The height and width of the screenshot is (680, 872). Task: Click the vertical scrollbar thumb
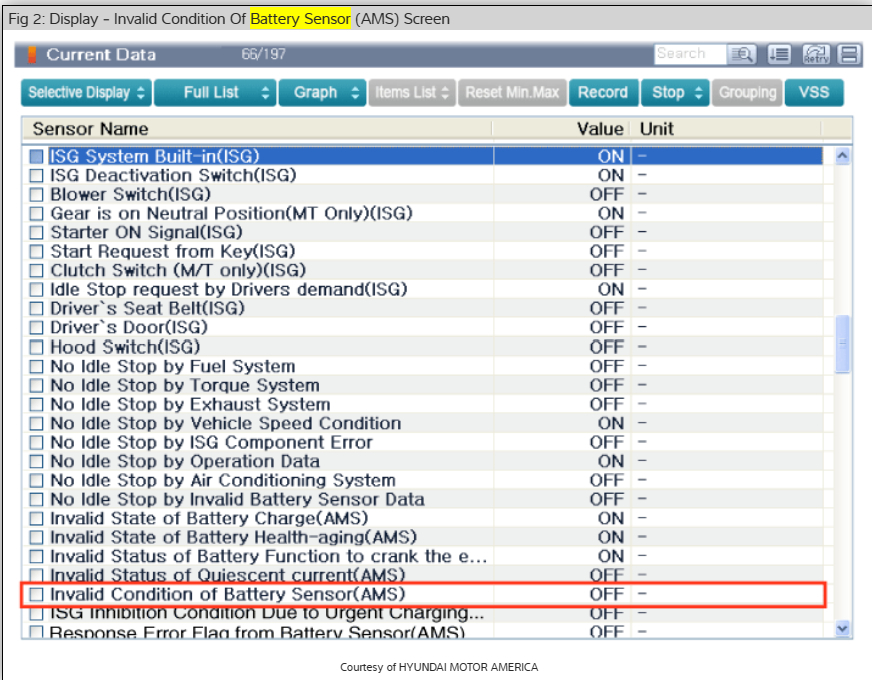pos(842,344)
